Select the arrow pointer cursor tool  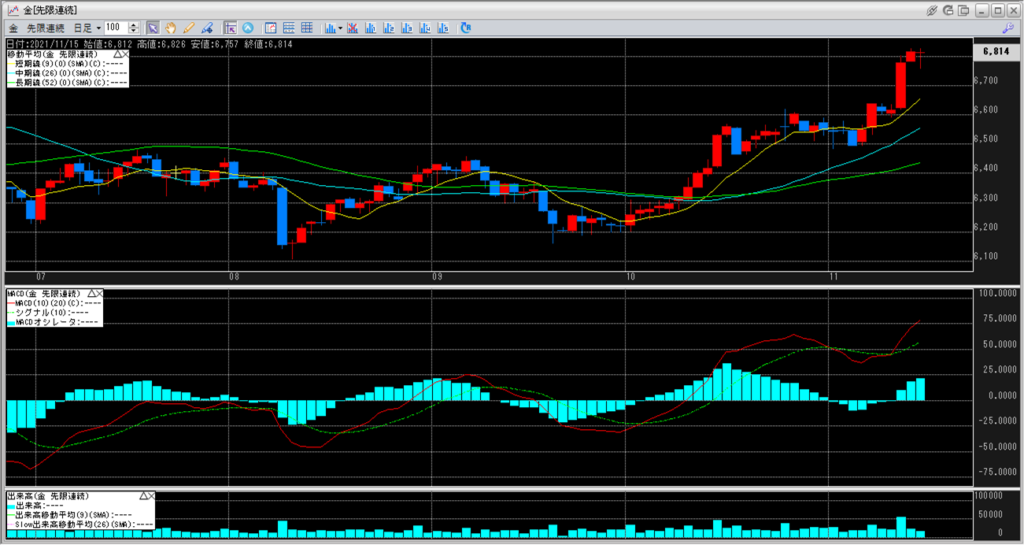153,28
